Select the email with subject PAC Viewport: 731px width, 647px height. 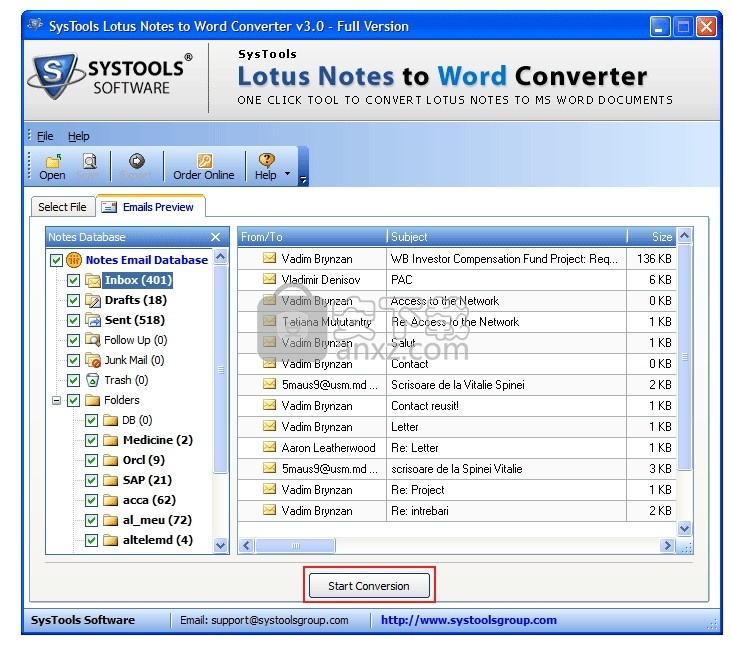(x=457, y=280)
